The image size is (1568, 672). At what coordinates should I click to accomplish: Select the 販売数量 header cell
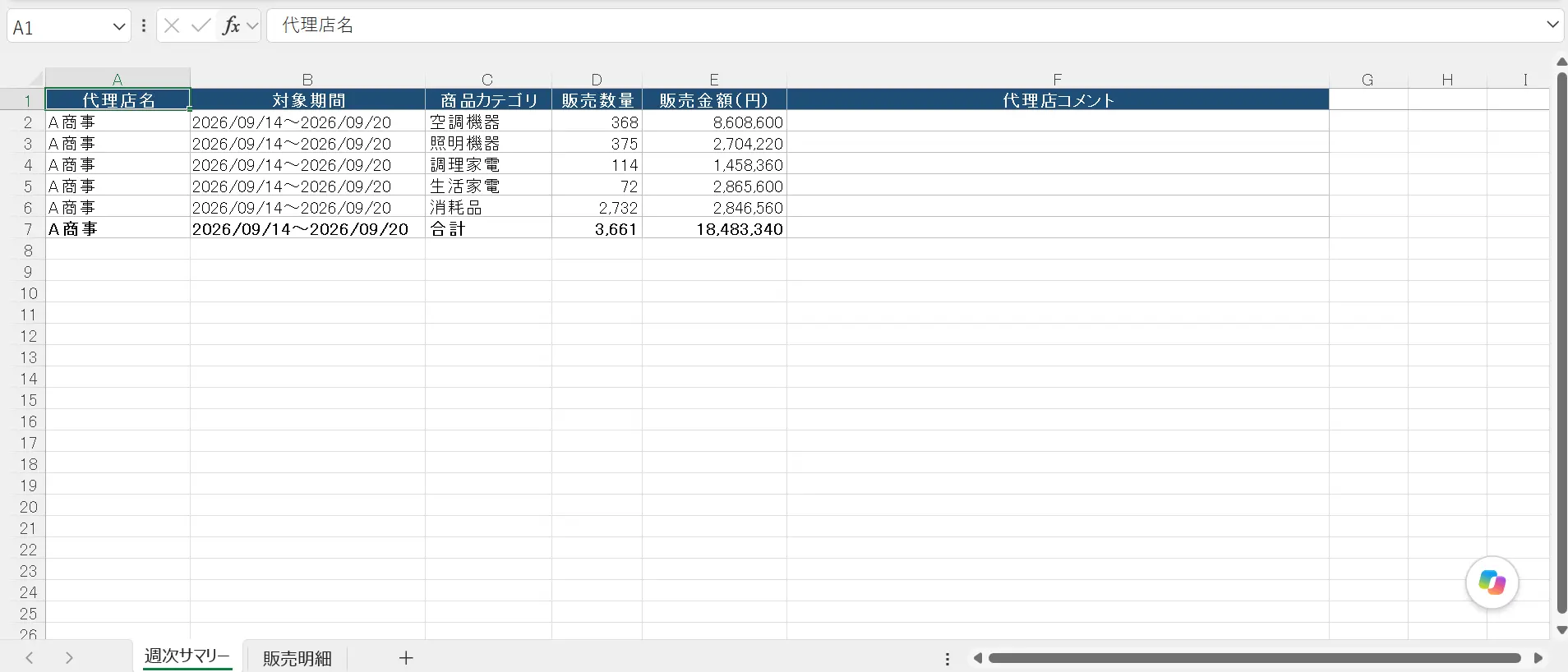(x=597, y=100)
